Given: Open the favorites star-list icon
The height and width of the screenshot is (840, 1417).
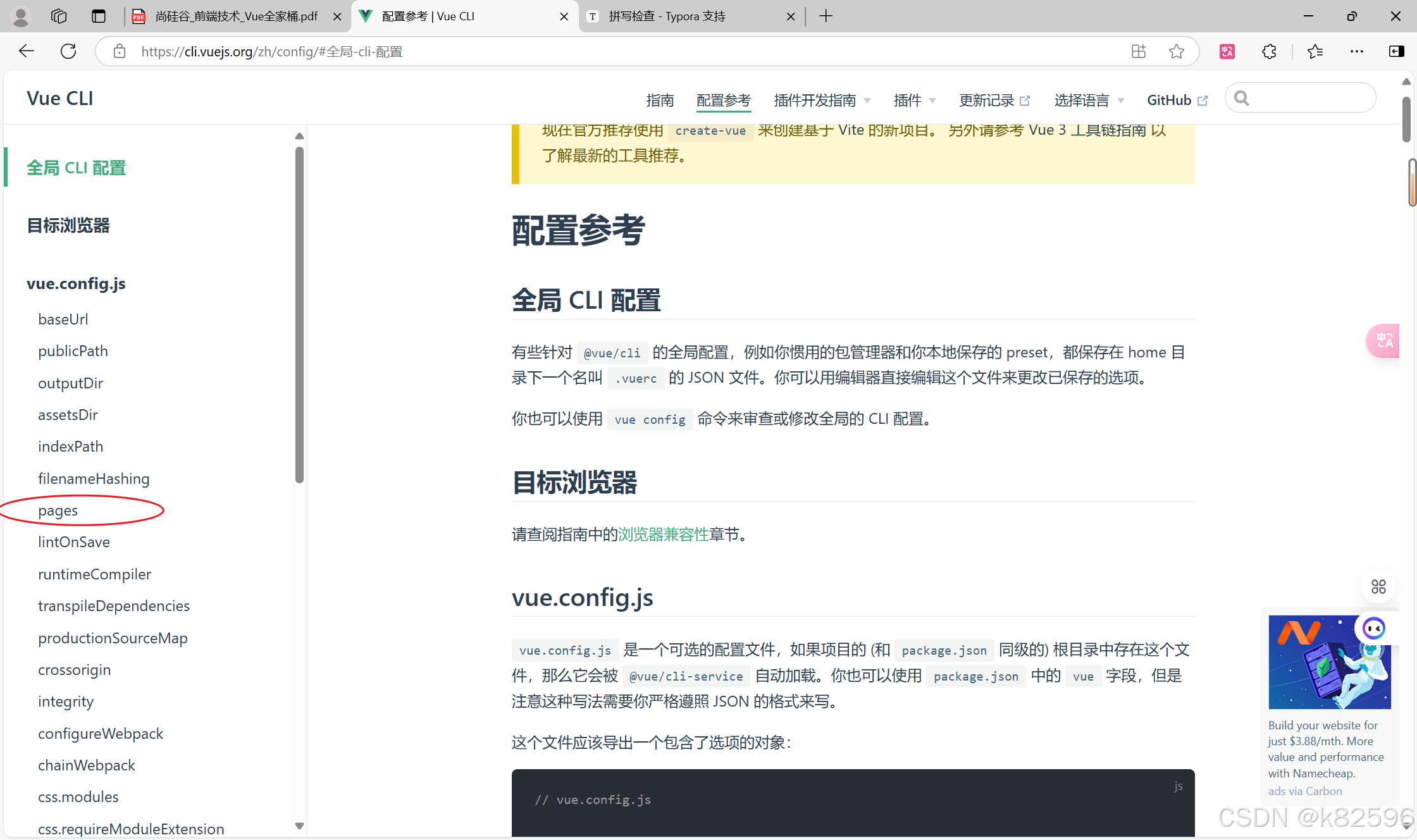Looking at the screenshot, I should point(1315,51).
